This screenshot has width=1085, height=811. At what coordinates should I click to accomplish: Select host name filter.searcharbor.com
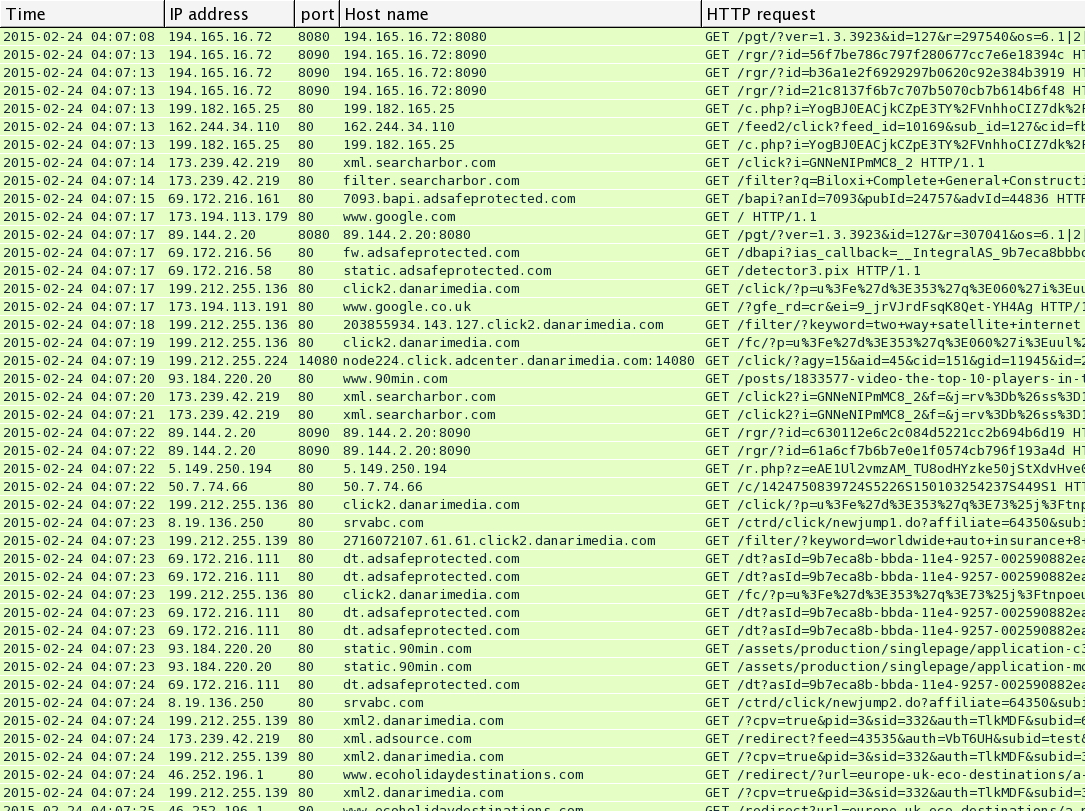coord(431,181)
